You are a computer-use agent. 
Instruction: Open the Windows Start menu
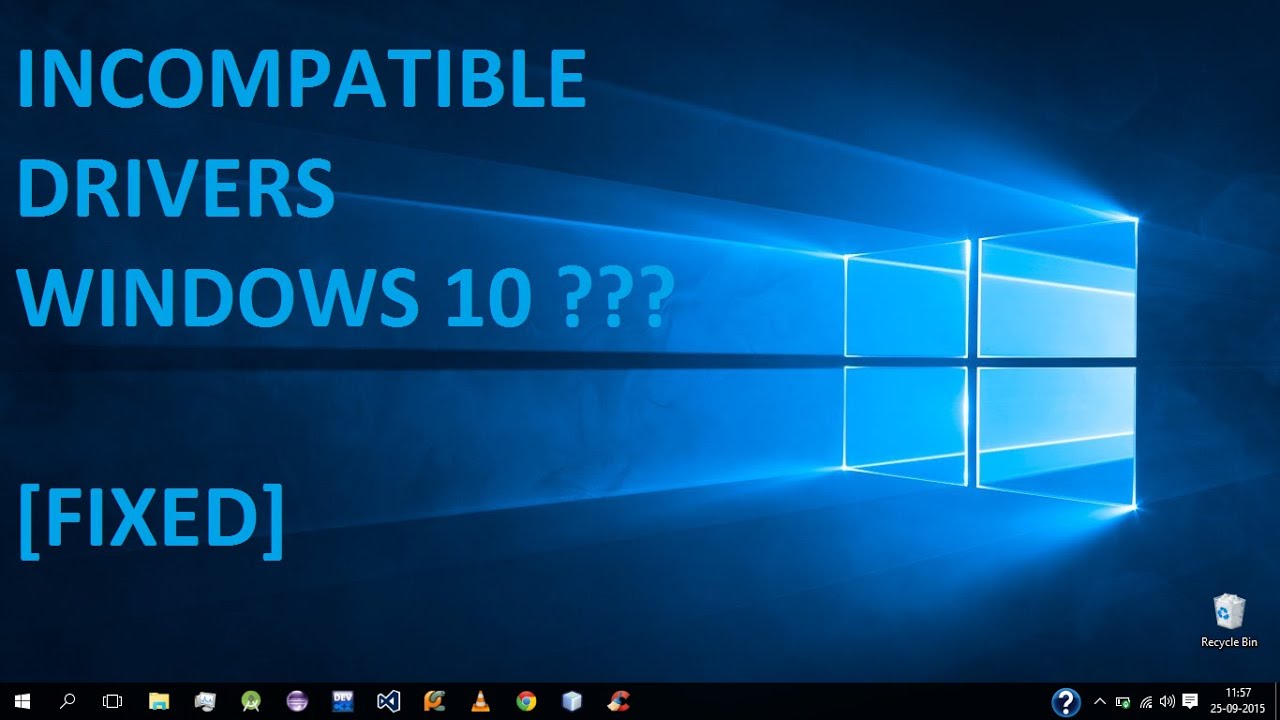point(22,701)
